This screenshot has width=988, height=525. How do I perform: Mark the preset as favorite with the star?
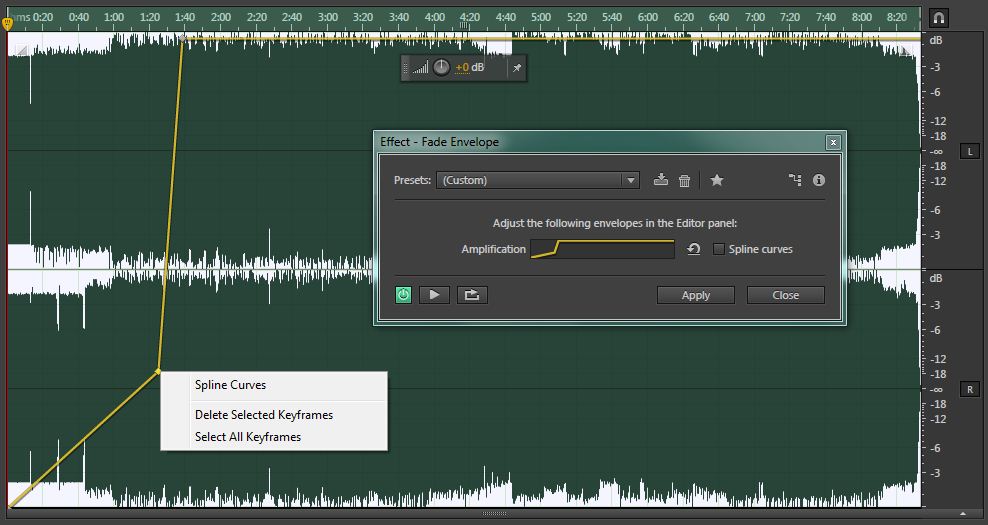point(717,180)
